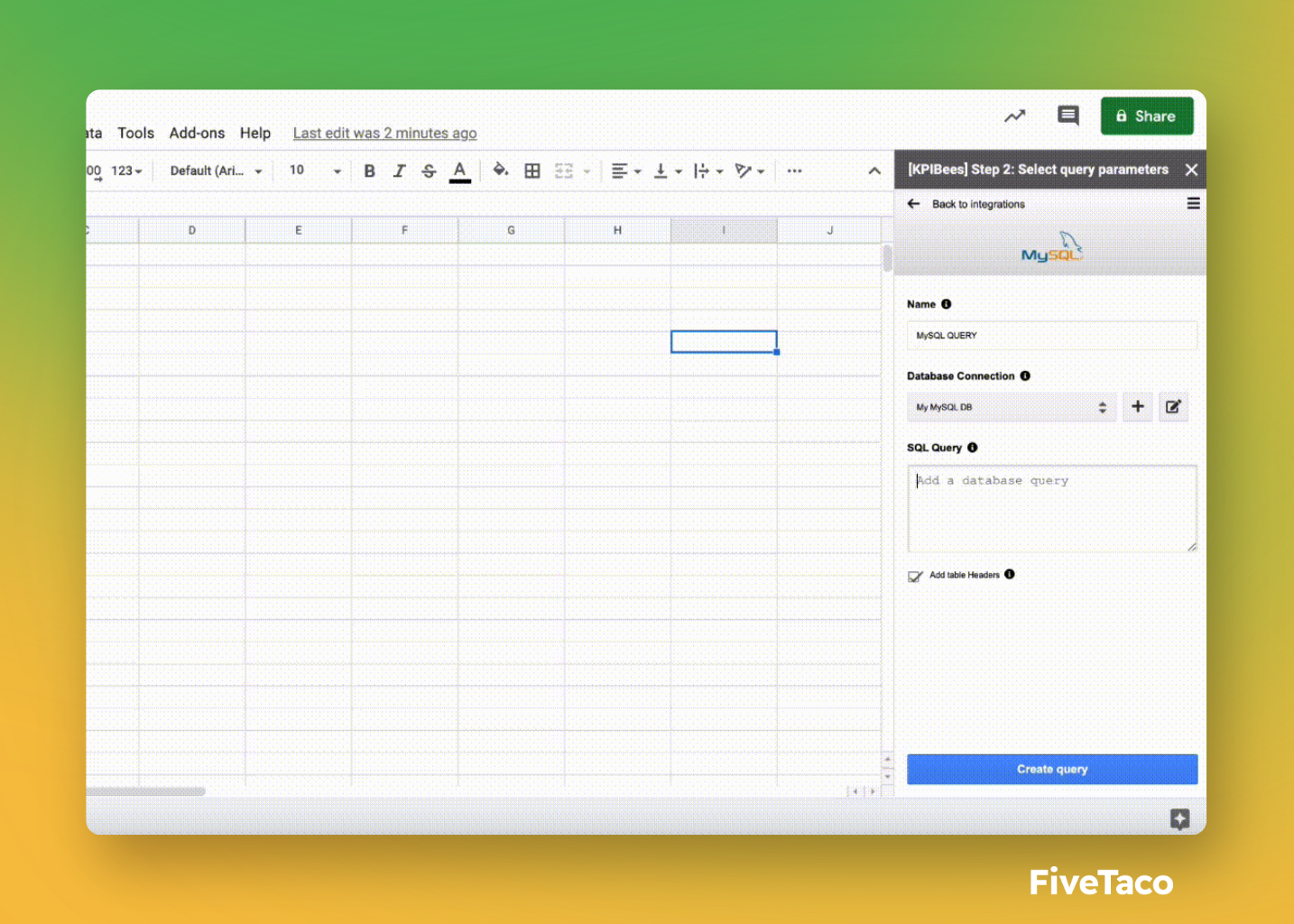The width and height of the screenshot is (1294, 924).
Task: Click the info icon beside Name
Action: point(946,304)
